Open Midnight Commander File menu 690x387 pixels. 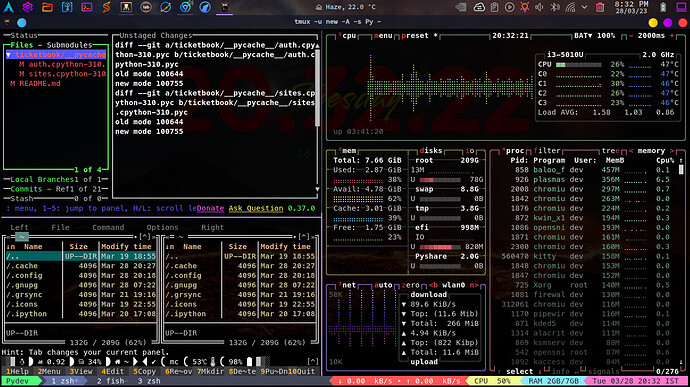click(x=60, y=228)
